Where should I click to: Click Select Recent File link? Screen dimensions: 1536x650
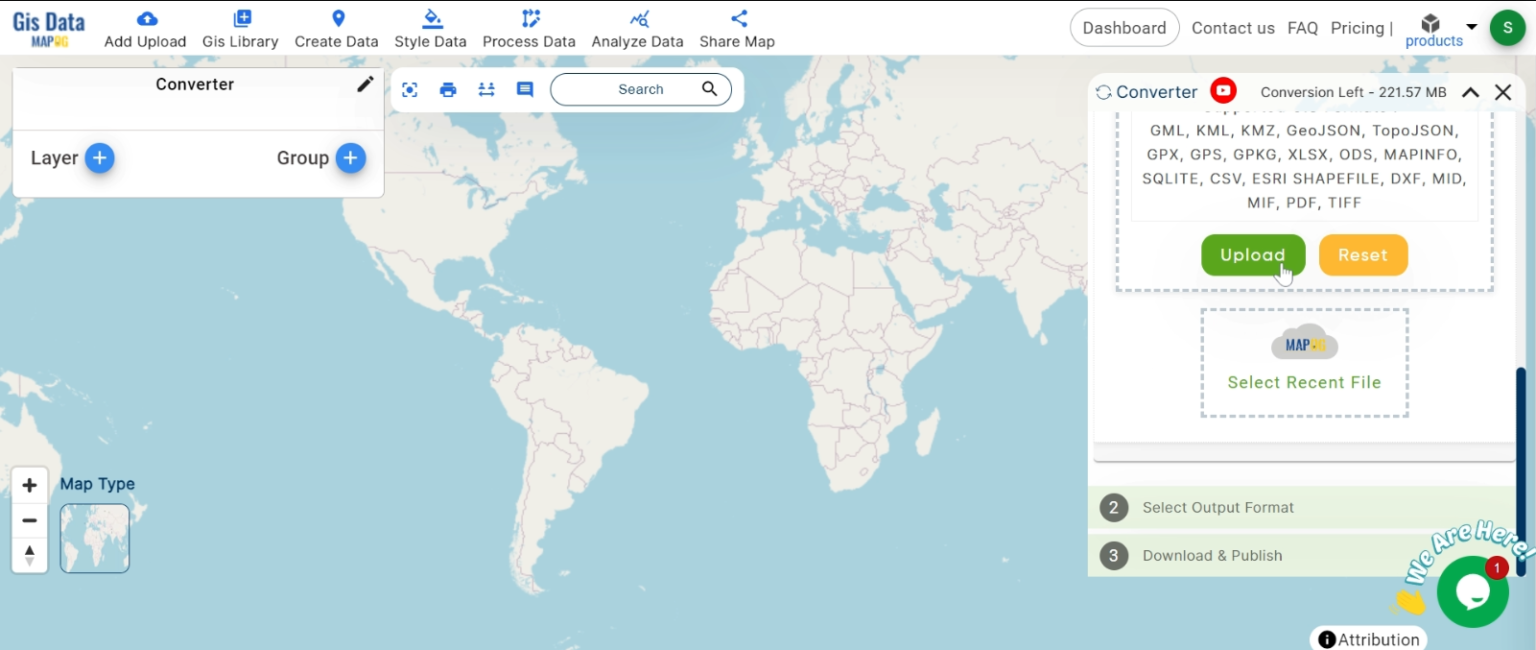(1304, 382)
